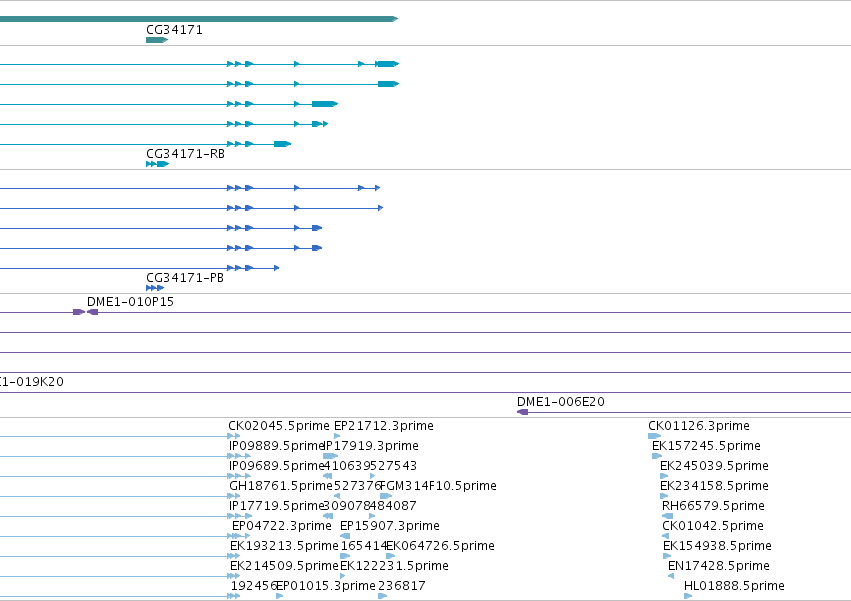
Task: Click EST label RH66579.5prime
Action: pos(713,506)
